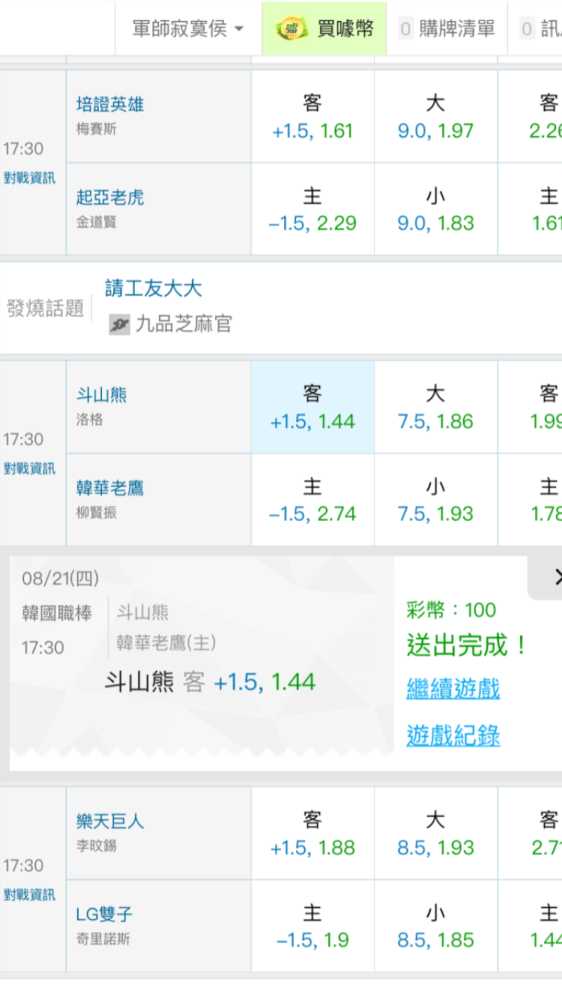Image resolution: width=562 pixels, height=1000 pixels.
Task: Open the 樂天巨人 team link
Action: (110, 821)
